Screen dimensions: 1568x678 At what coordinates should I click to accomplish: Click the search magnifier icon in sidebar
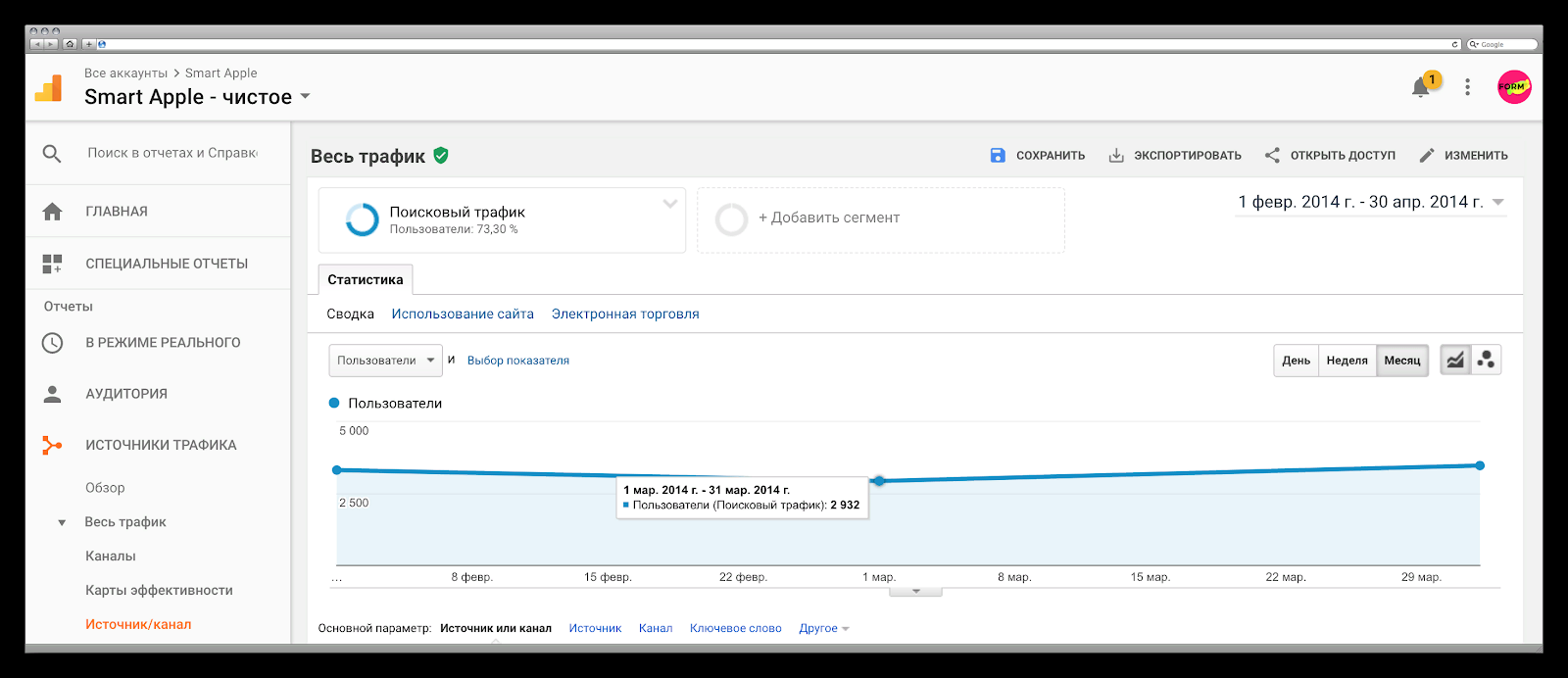tap(52, 153)
